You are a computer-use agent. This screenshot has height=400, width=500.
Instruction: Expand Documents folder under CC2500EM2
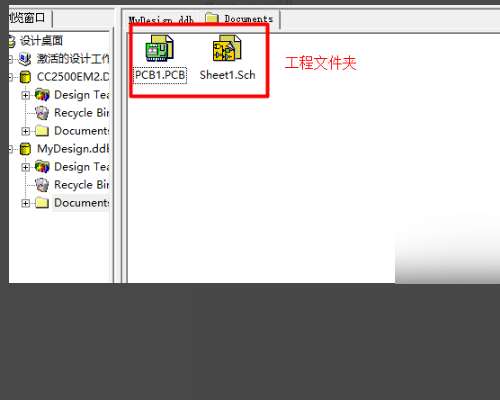pyautogui.click(x=25, y=131)
